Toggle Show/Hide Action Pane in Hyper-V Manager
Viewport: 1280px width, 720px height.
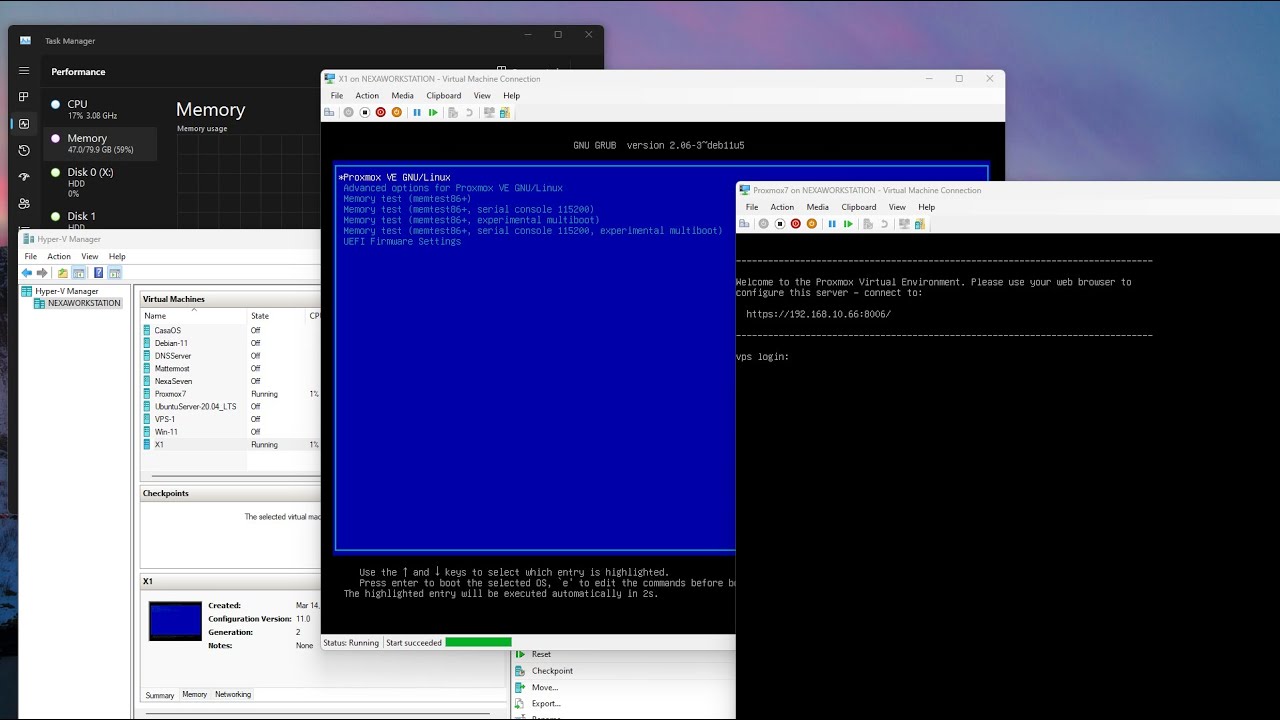pos(115,273)
